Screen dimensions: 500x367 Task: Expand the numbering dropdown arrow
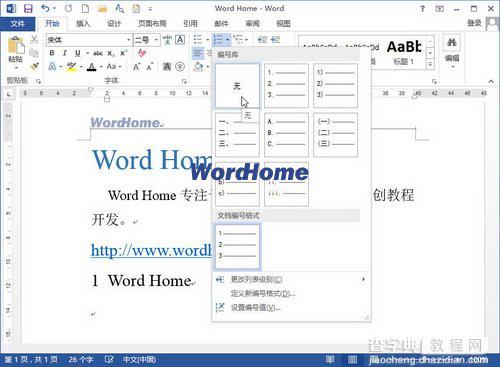click(228, 40)
